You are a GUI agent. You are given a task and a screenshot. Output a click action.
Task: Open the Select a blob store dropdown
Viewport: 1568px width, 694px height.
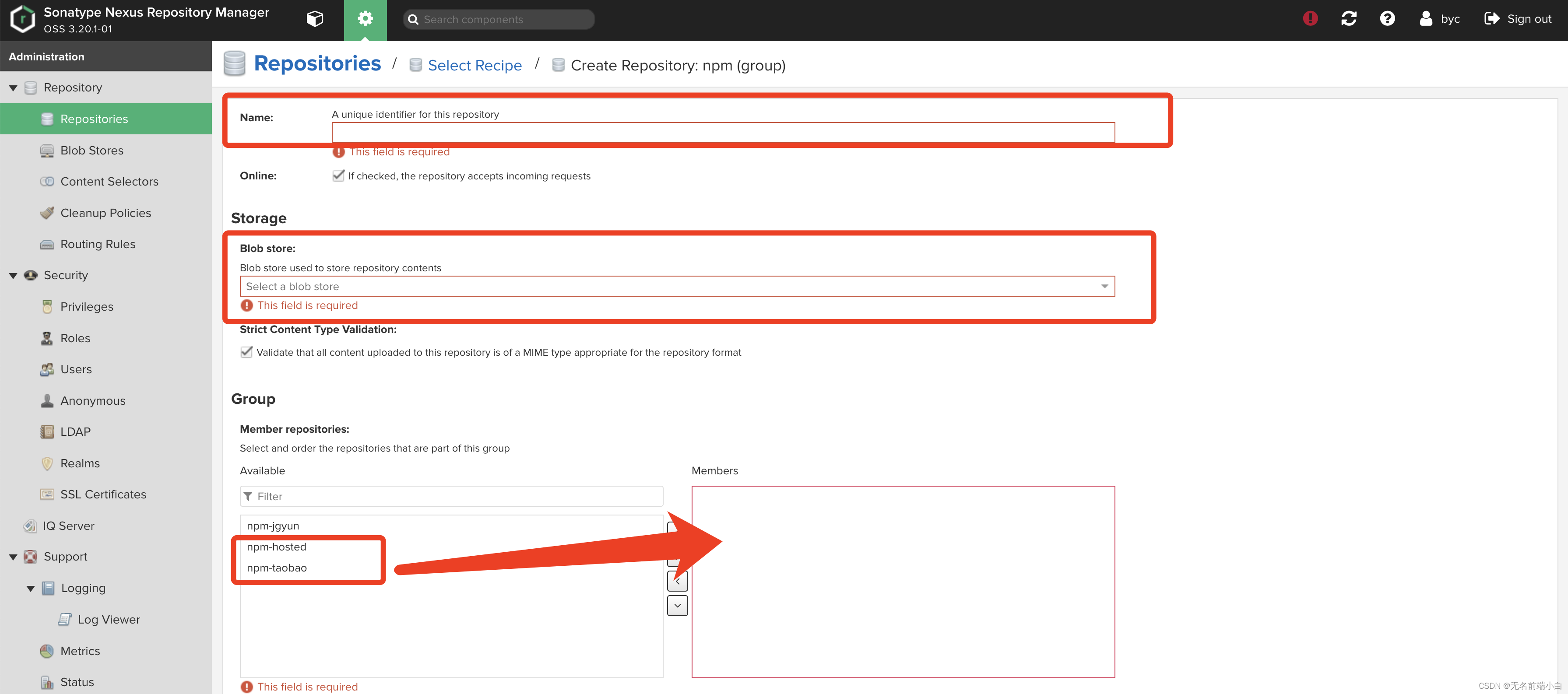tap(677, 287)
